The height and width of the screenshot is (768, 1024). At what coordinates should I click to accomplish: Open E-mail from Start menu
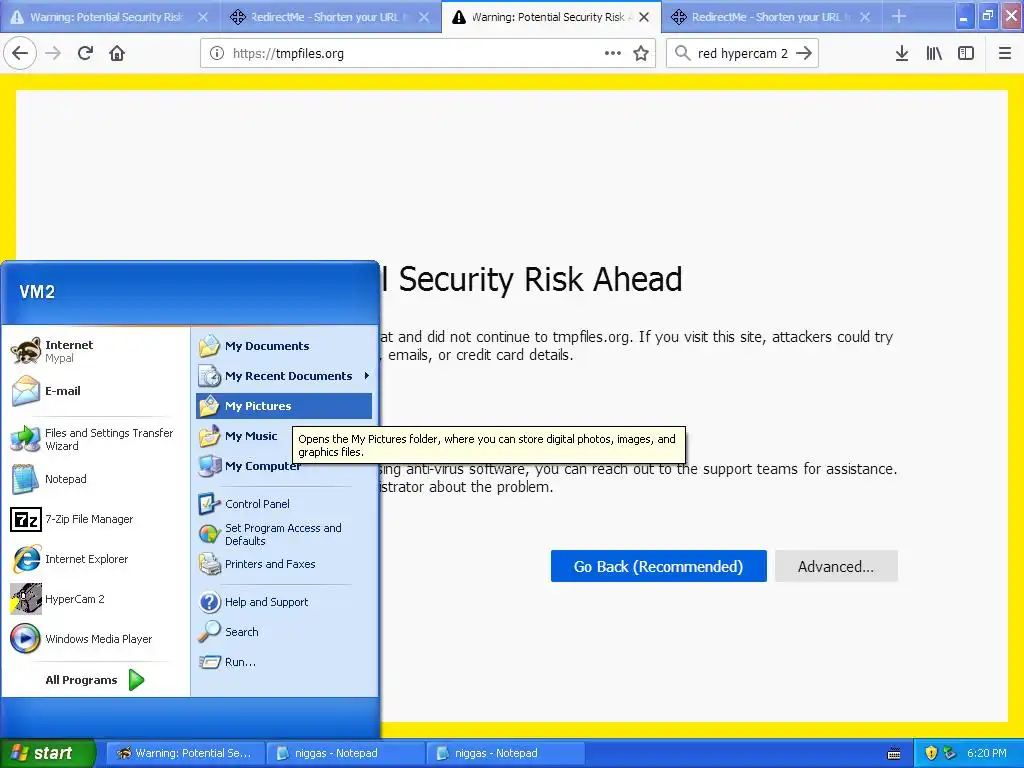[x=95, y=391]
